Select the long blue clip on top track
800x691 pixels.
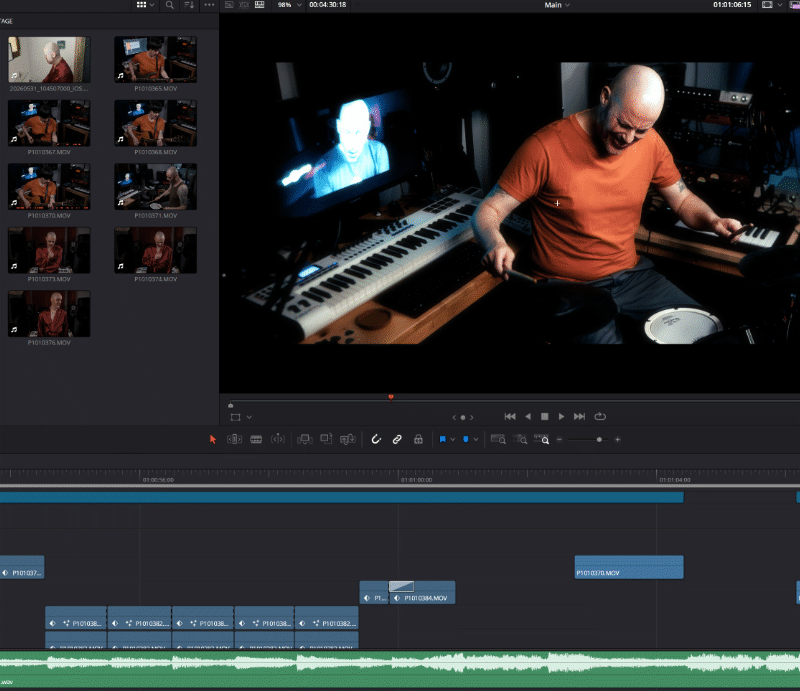(x=341, y=497)
